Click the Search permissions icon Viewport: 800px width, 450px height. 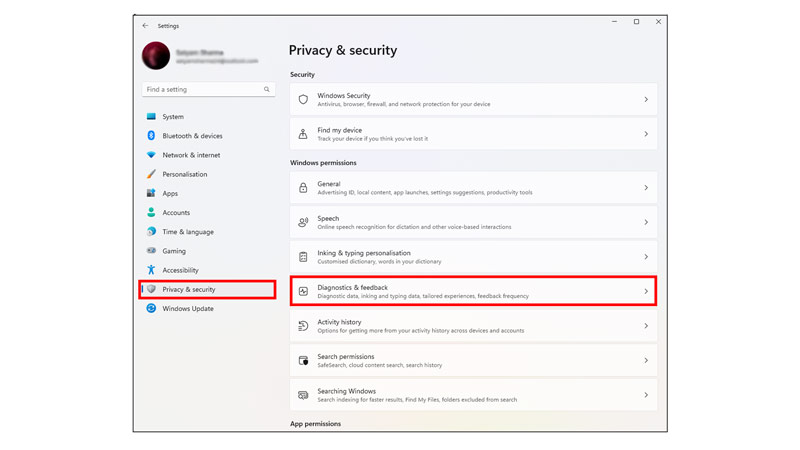303,361
